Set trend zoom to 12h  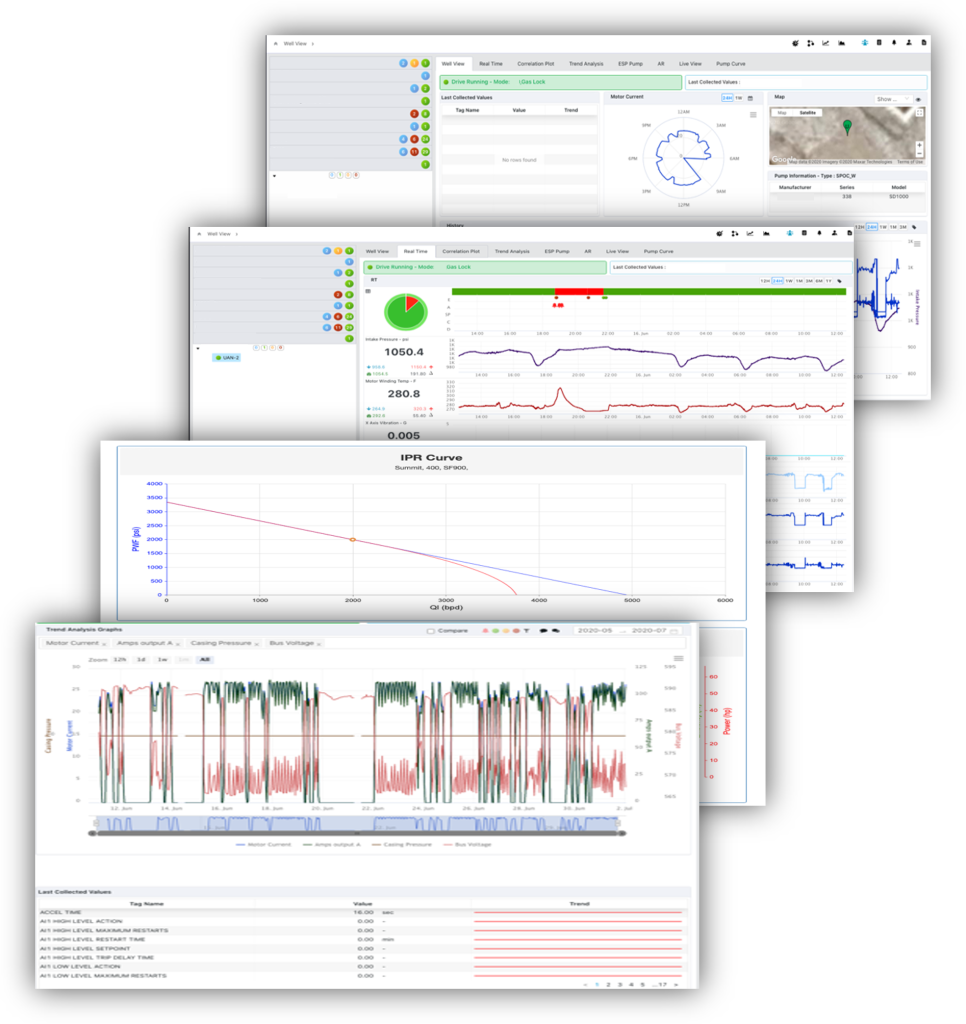119,660
